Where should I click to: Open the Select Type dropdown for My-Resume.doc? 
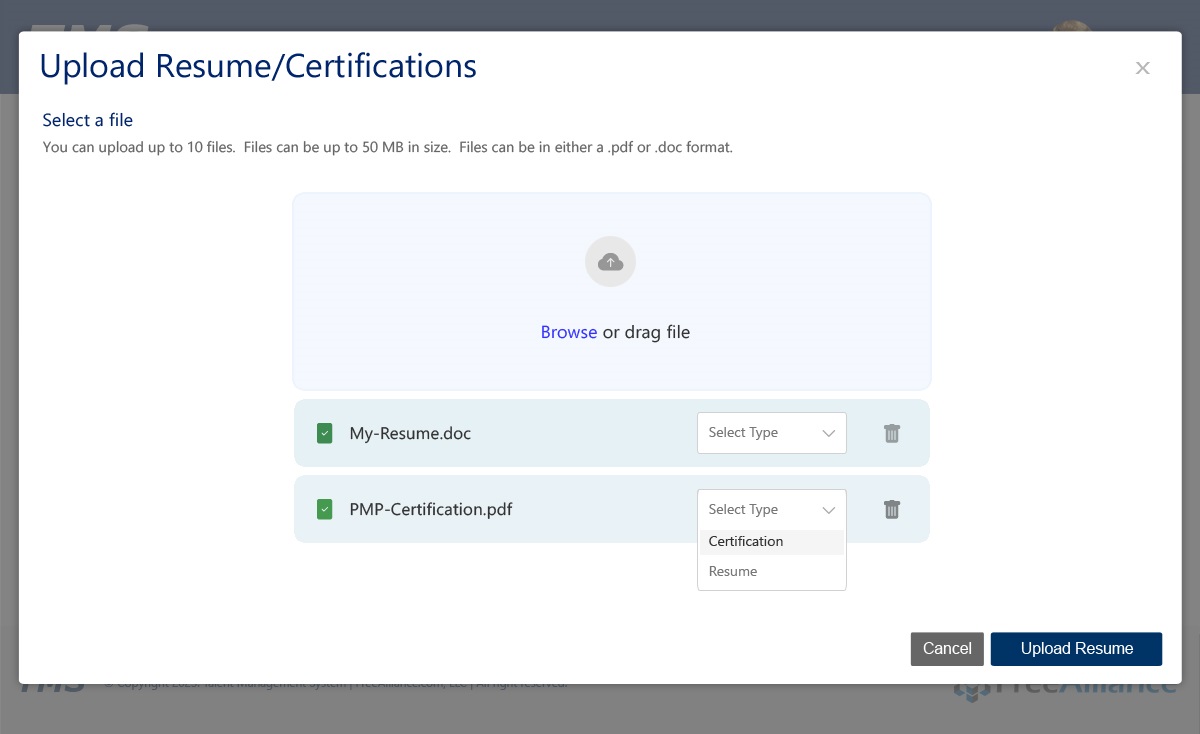(x=770, y=433)
